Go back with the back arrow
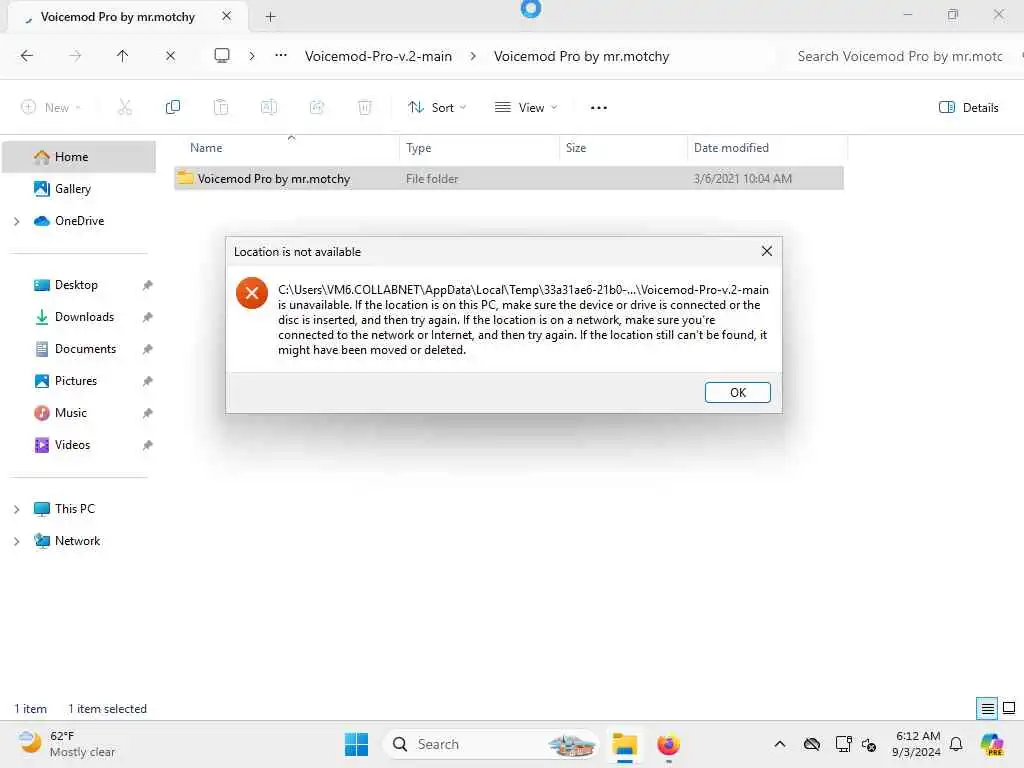Viewport: 1024px width, 768px height. tap(27, 56)
